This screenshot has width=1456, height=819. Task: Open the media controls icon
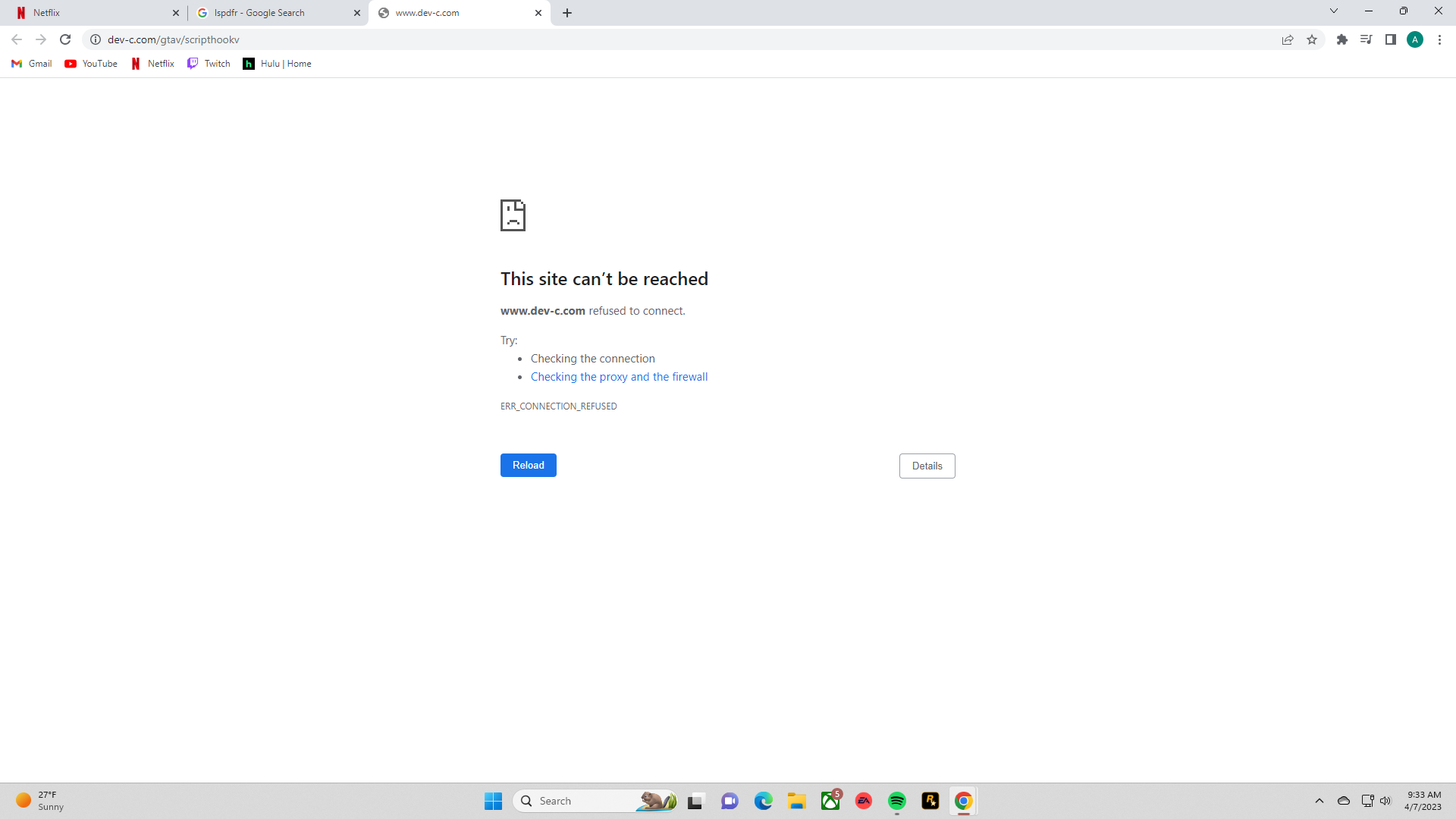(x=1366, y=39)
